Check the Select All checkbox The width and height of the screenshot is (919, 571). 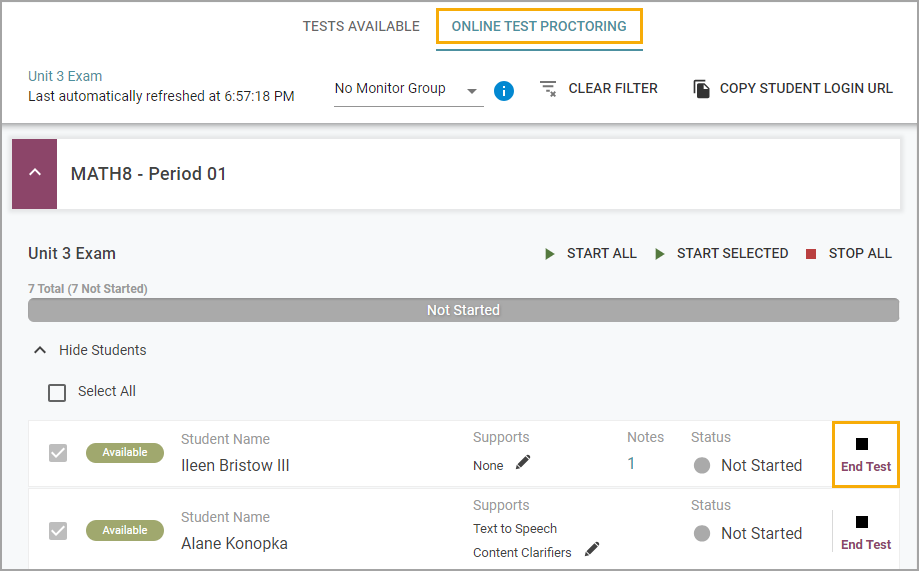[x=58, y=392]
